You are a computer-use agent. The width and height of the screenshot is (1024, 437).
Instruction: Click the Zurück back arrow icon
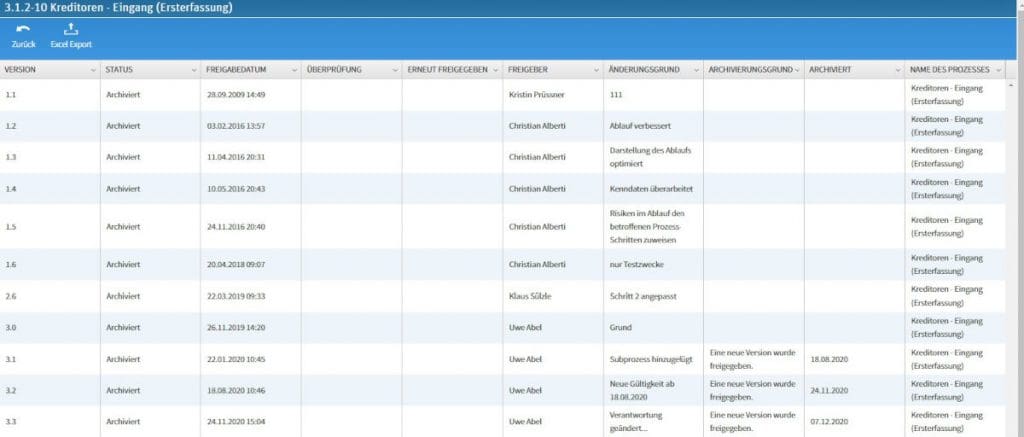[x=22, y=30]
